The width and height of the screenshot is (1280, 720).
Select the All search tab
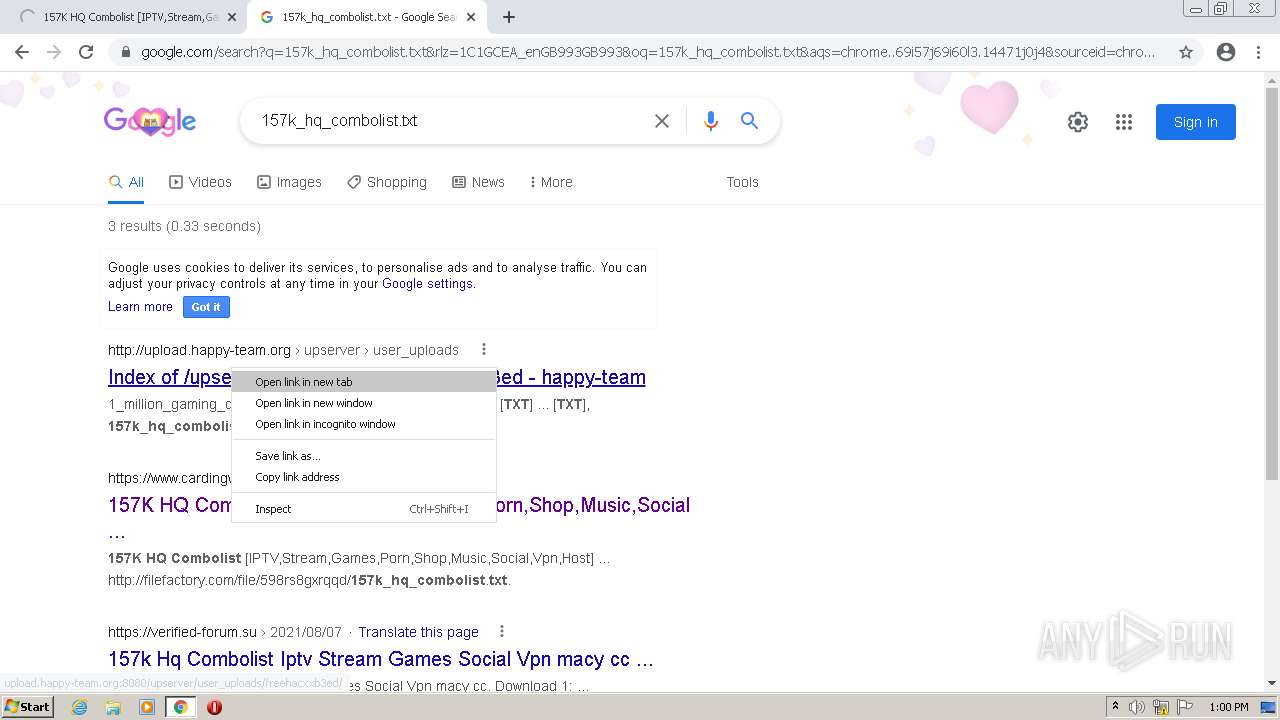click(127, 182)
